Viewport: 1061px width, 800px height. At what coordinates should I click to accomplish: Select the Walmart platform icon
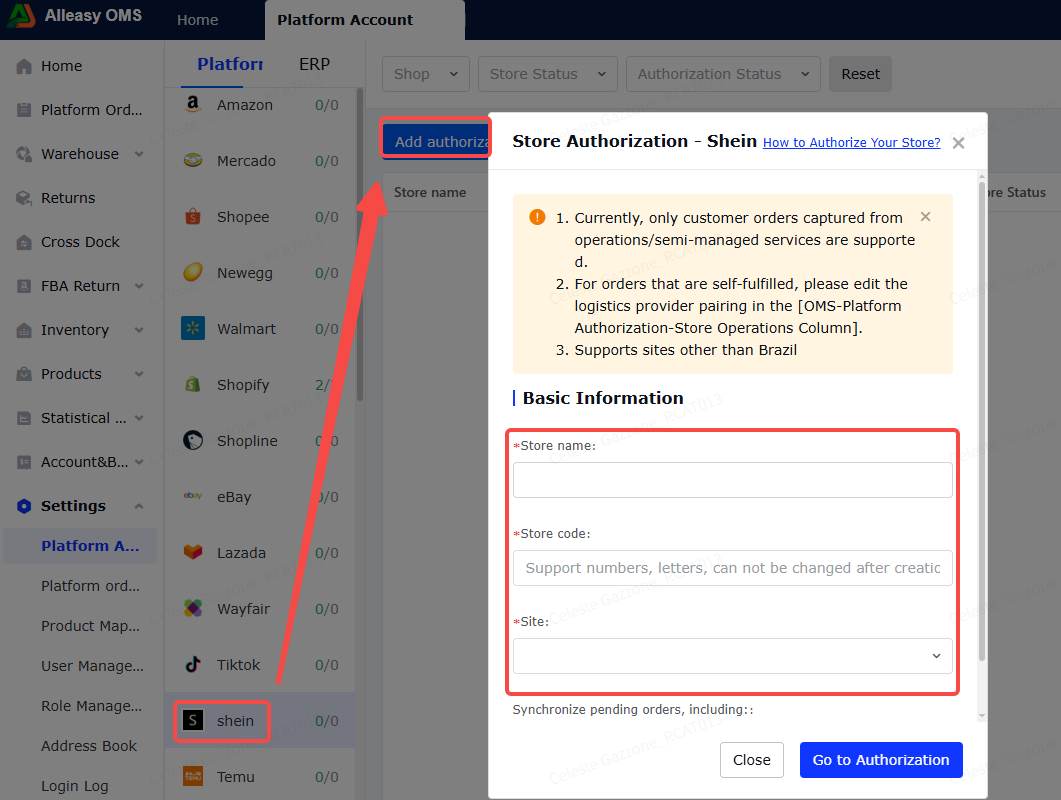[193, 328]
